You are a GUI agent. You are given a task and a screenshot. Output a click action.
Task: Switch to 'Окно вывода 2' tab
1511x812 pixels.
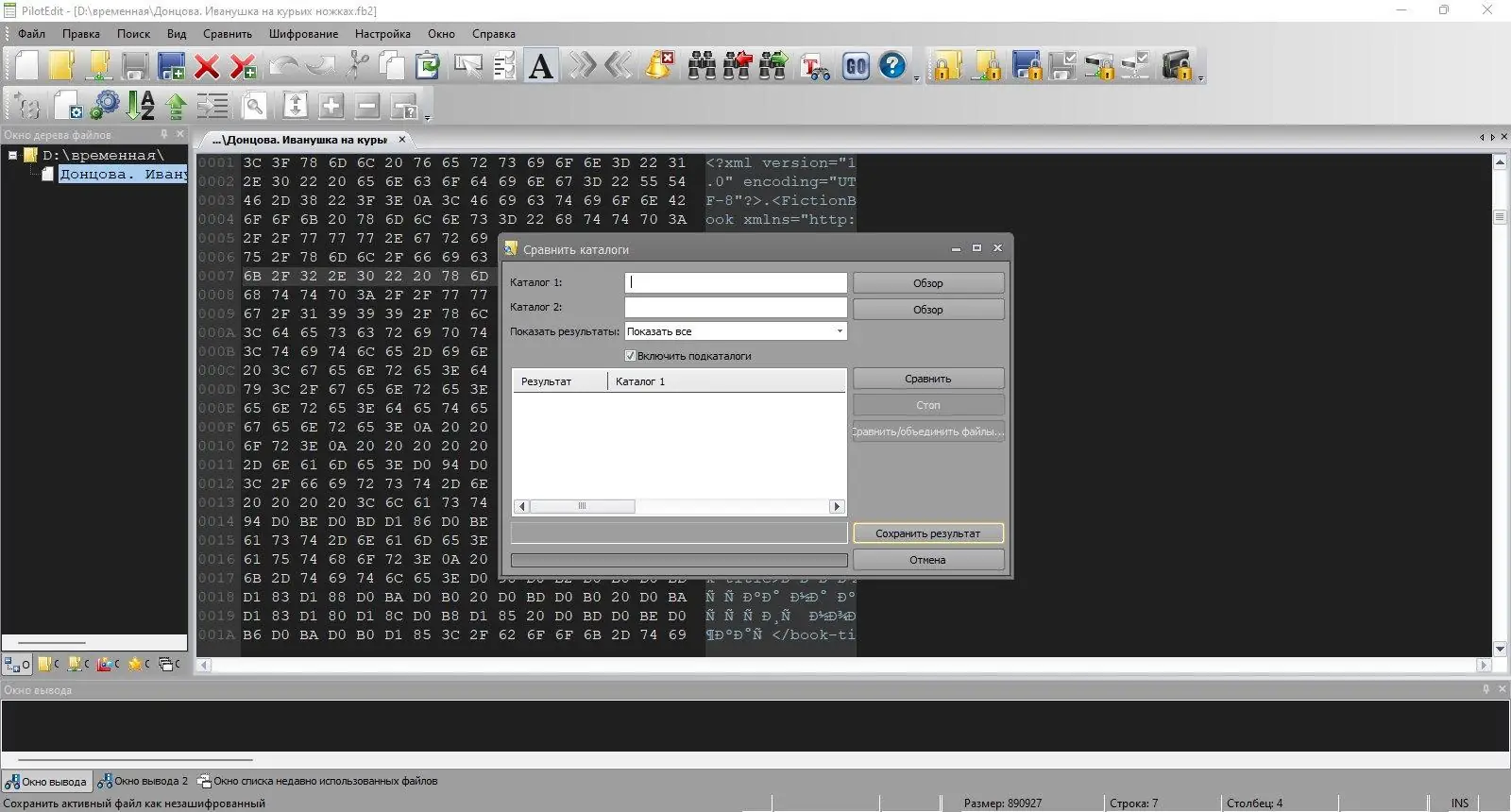tap(143, 781)
